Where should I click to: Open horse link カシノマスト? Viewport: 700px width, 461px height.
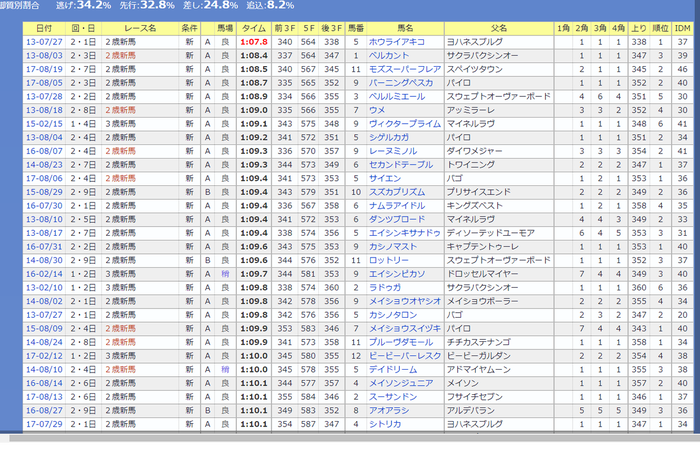[392, 247]
